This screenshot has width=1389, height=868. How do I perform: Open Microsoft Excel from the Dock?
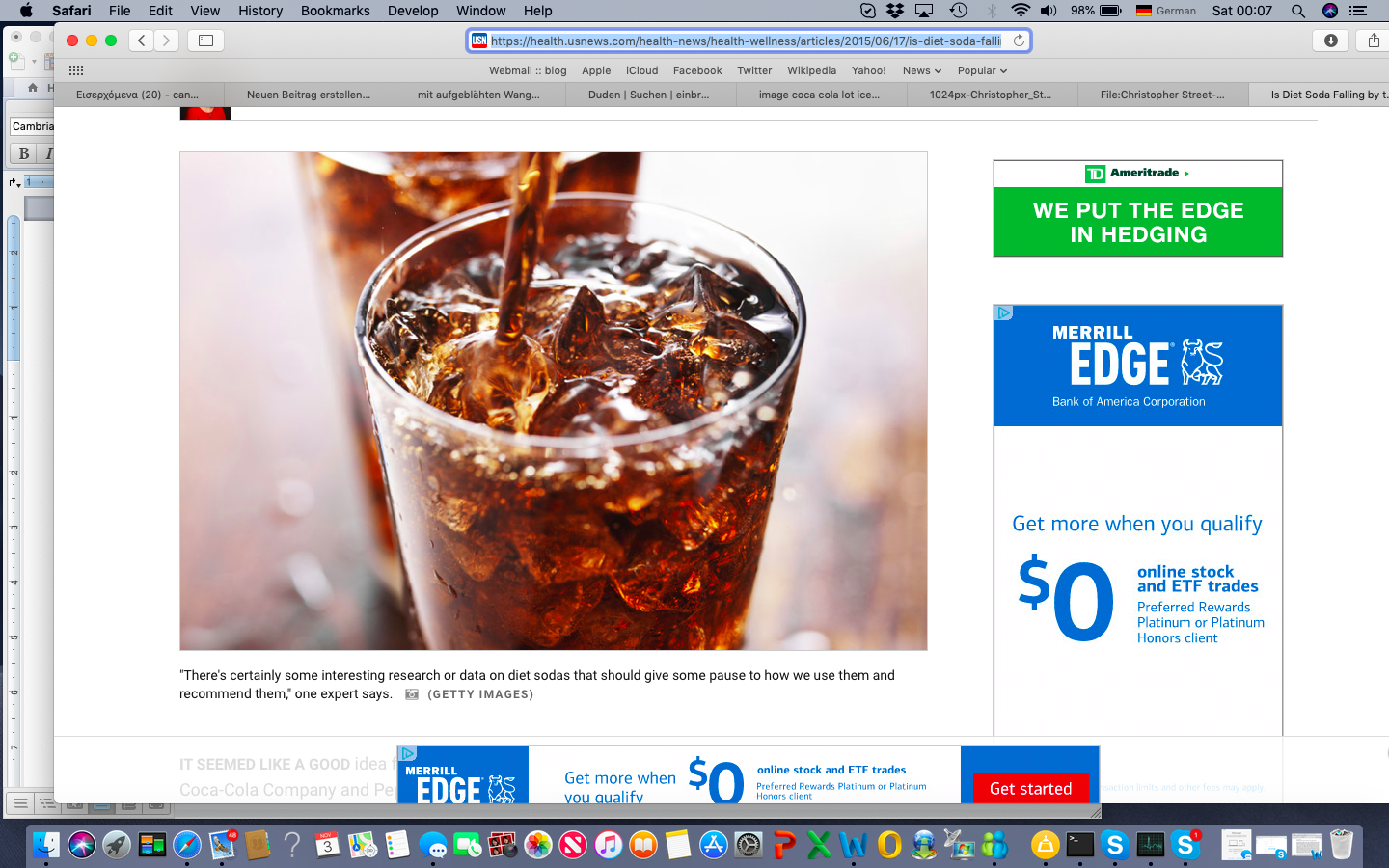coord(819,846)
